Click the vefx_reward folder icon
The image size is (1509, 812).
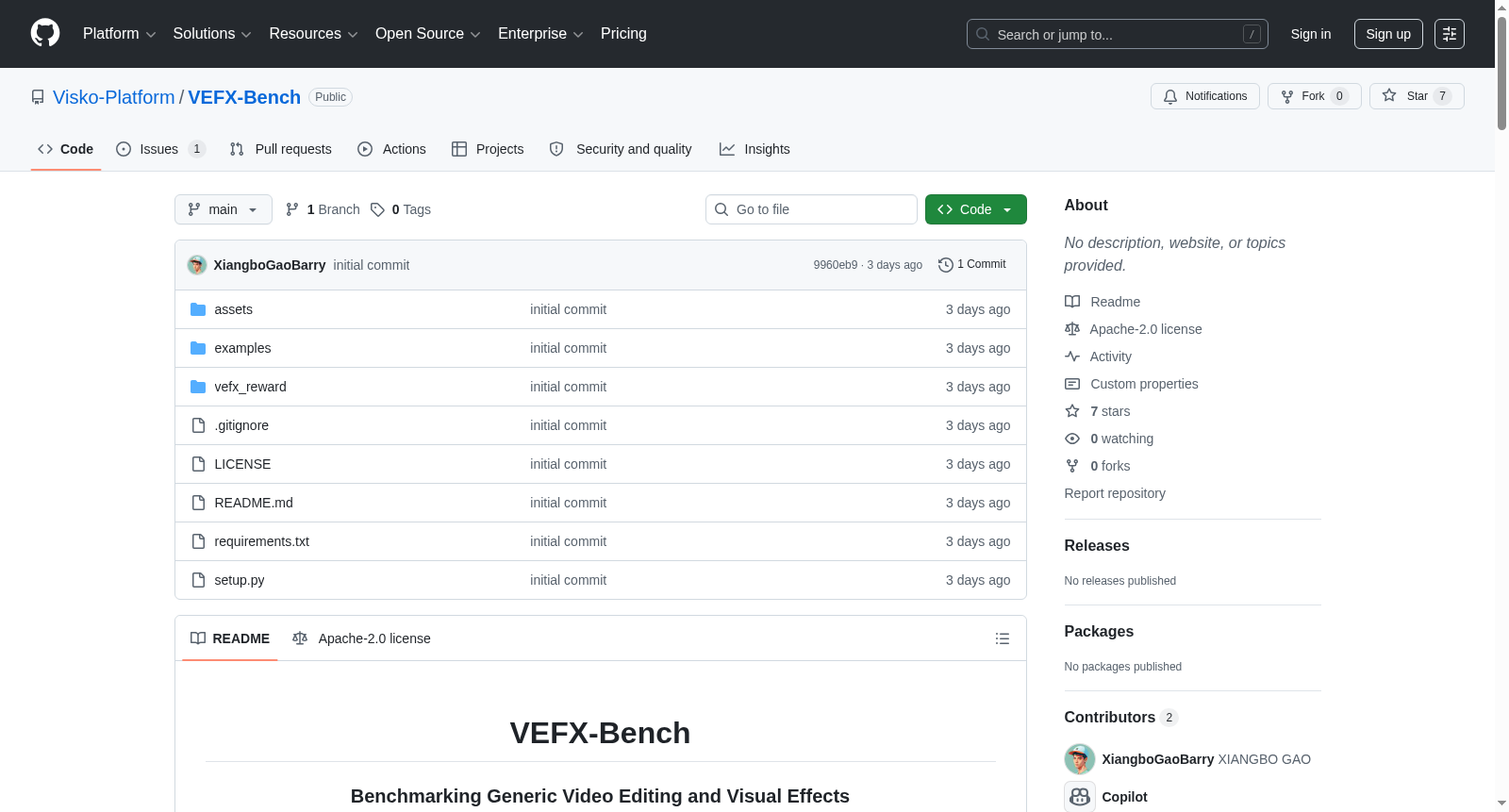click(x=198, y=387)
